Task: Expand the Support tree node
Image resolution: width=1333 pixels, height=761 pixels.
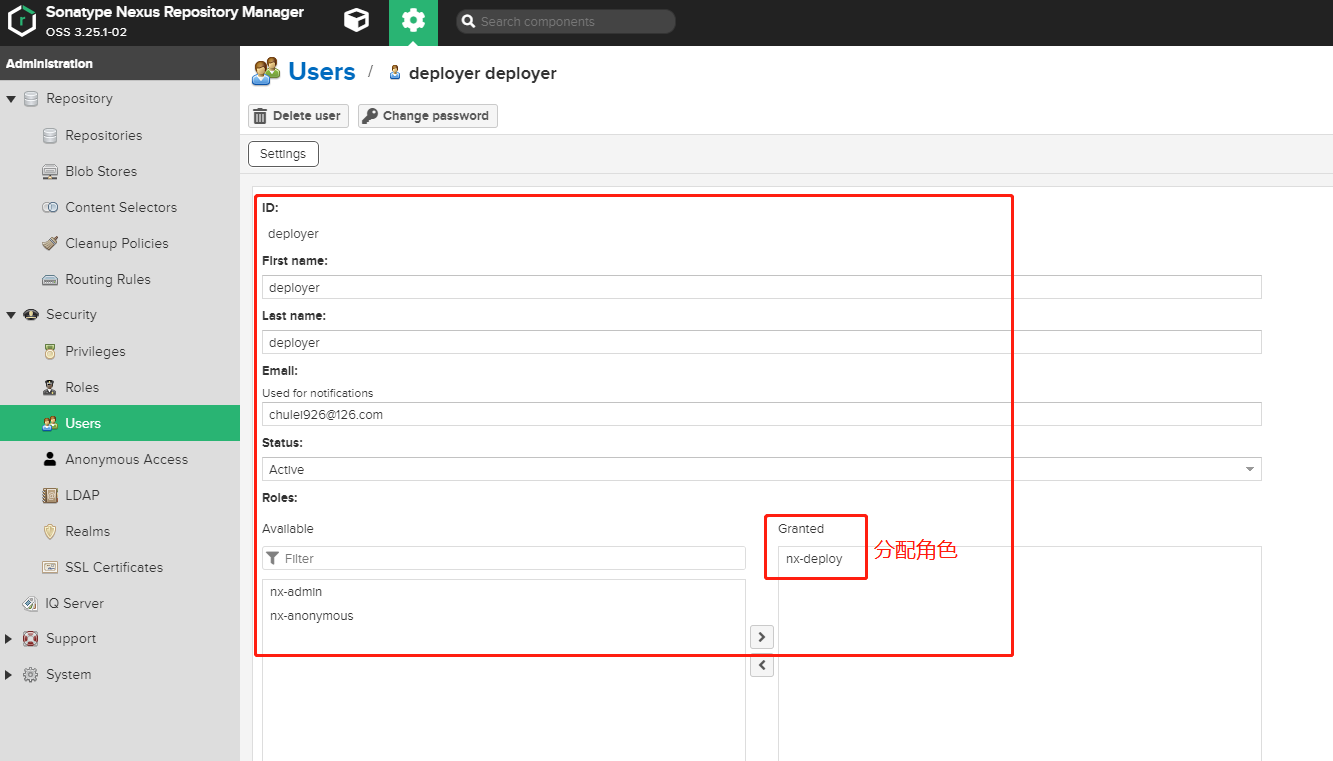Action: tap(10, 639)
